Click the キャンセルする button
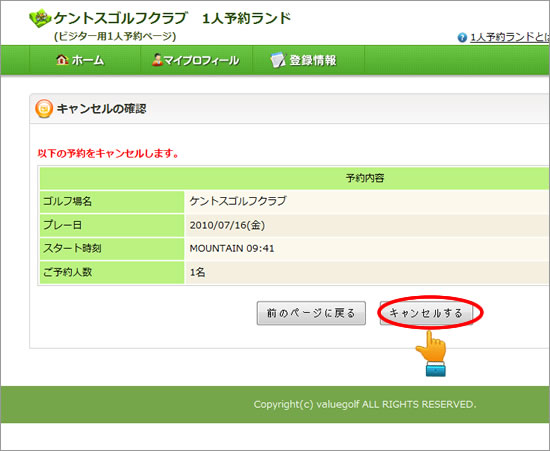The image size is (550, 451). (426, 313)
